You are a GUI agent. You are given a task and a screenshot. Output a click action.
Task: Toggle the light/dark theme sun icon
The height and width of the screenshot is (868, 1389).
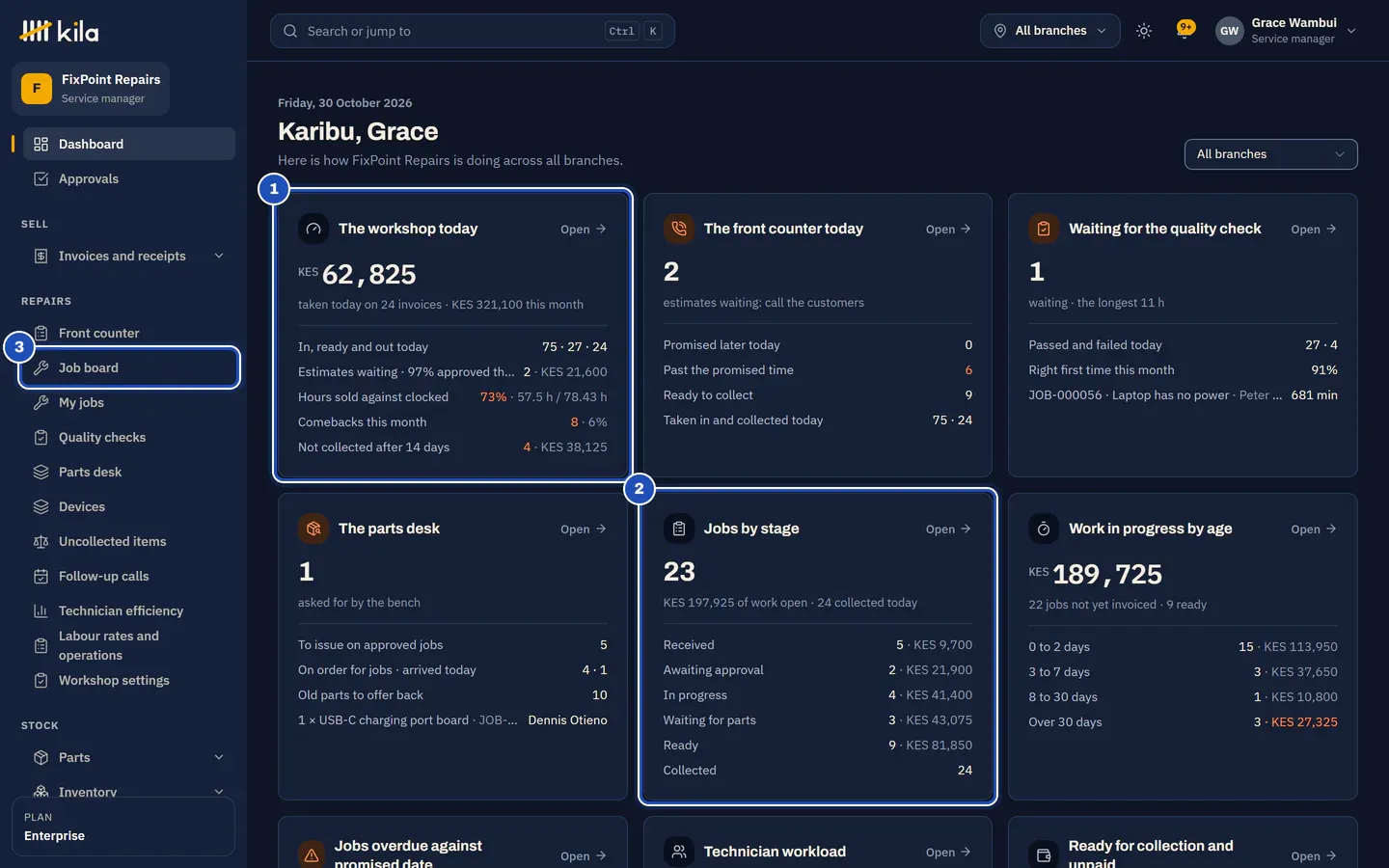tap(1144, 31)
